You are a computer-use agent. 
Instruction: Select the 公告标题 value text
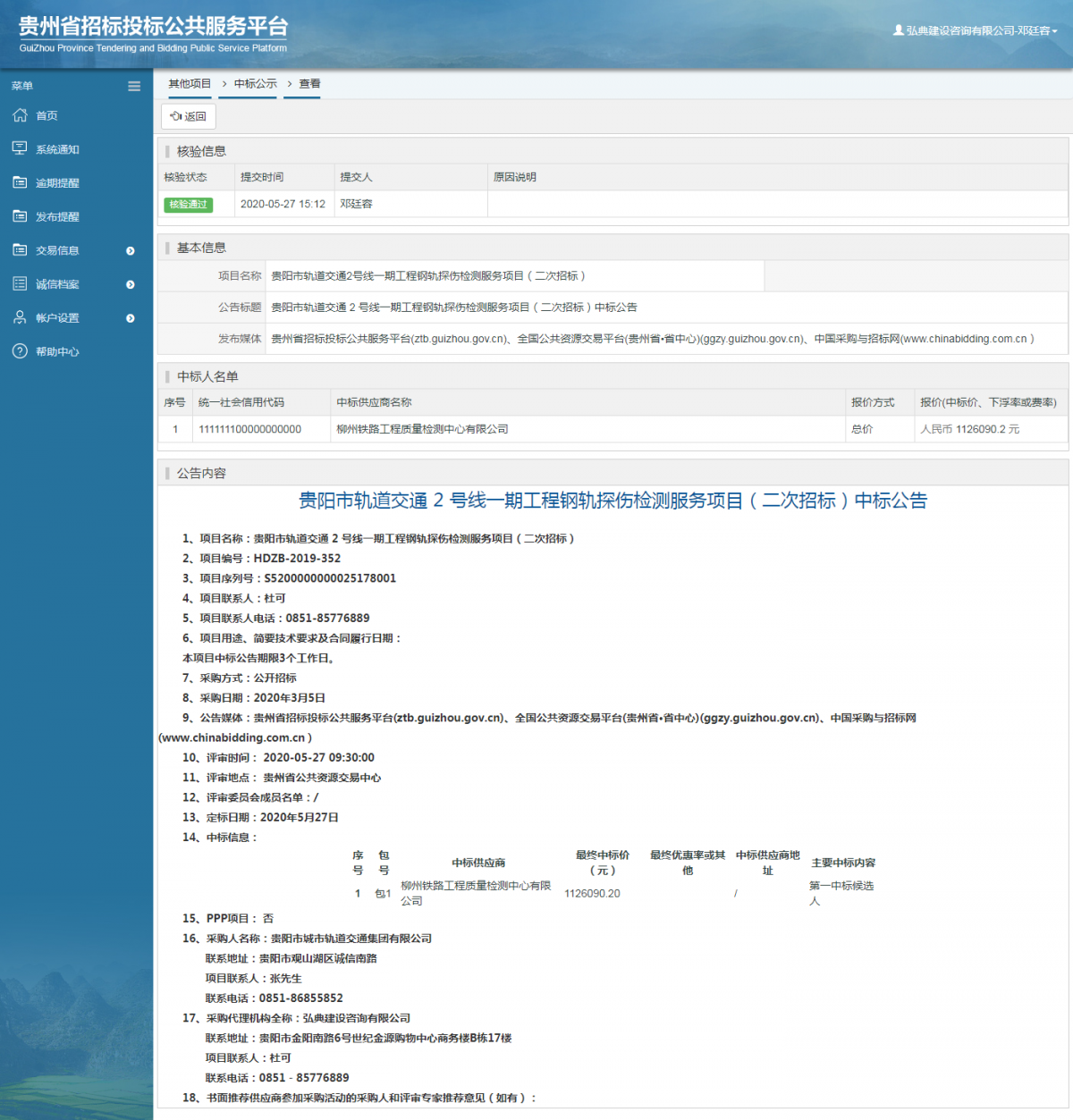(x=454, y=307)
